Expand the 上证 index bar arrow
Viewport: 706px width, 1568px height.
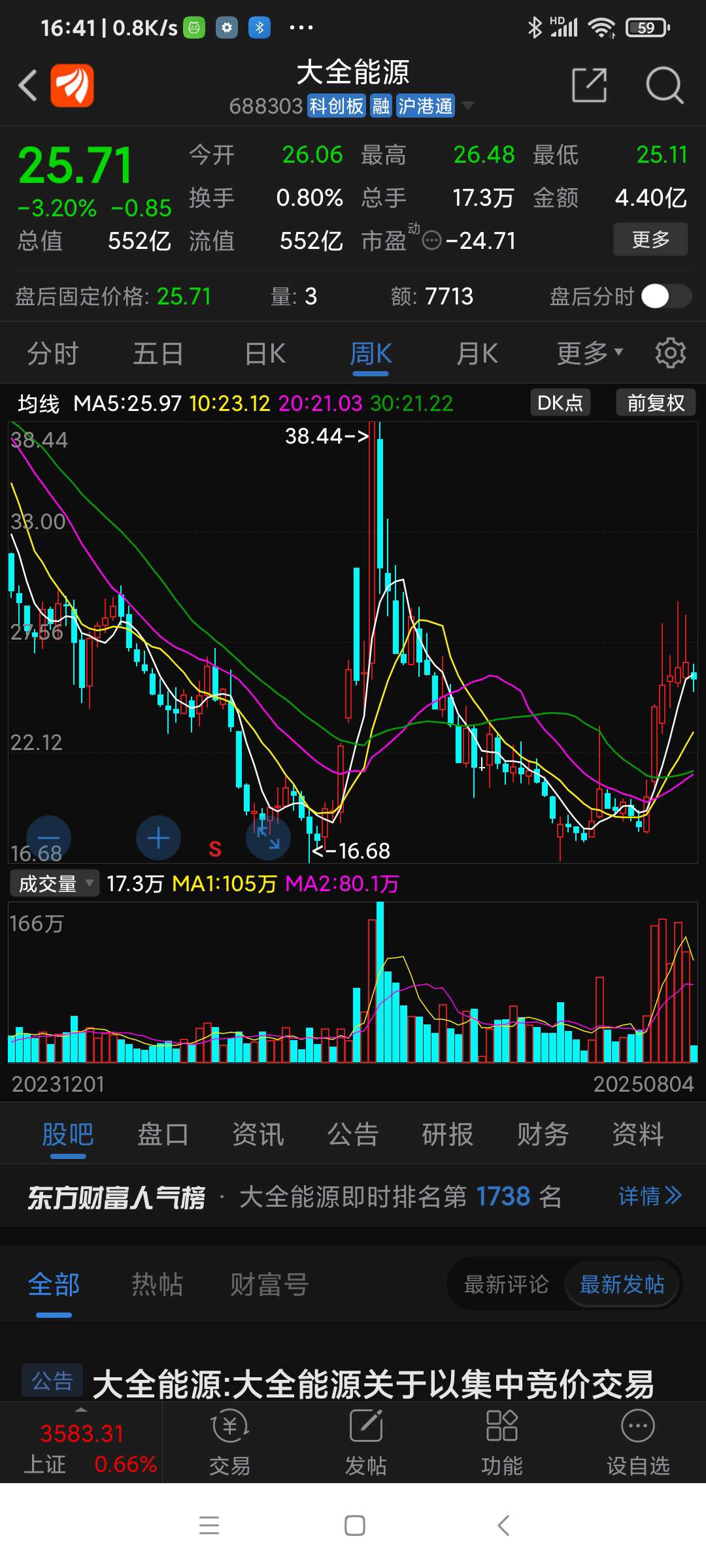point(81,1409)
